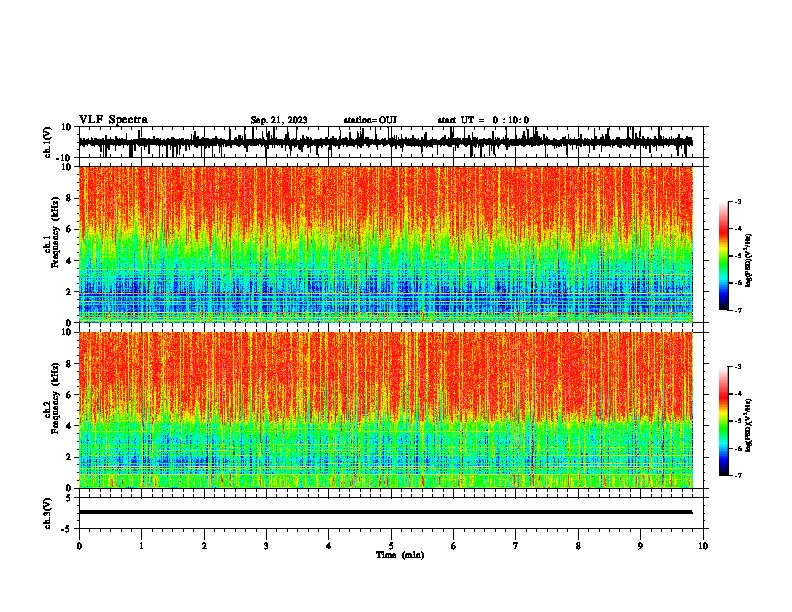
Task: Click the time axis tick label "1"
Action: pos(141,546)
